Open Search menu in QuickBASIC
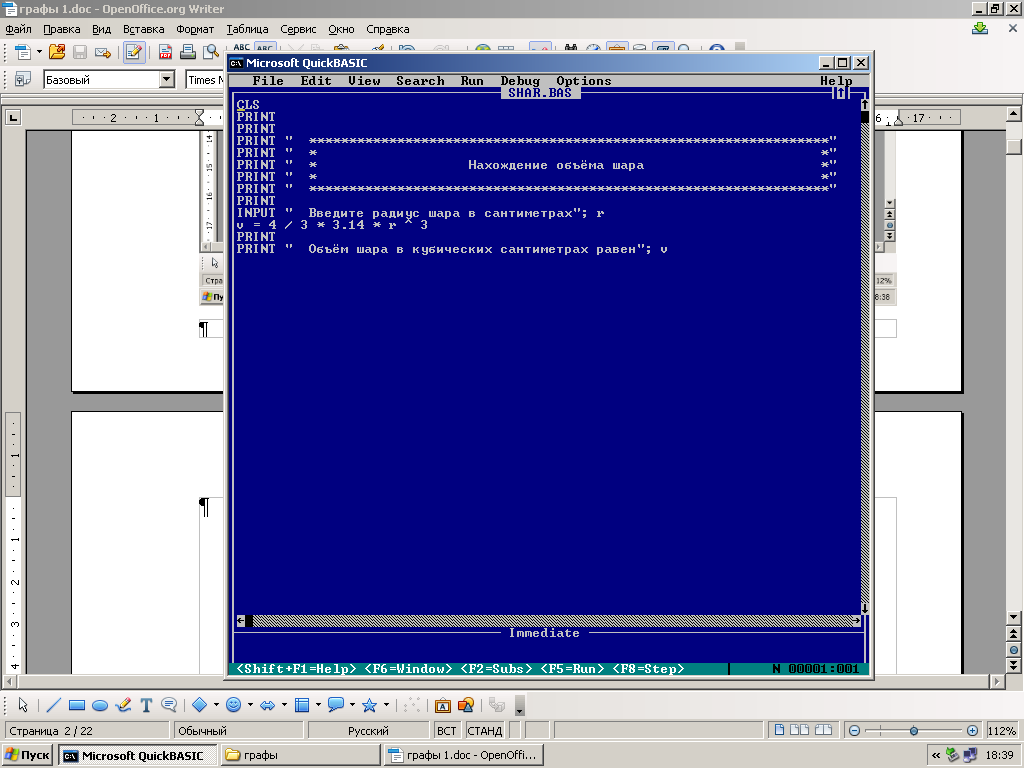This screenshot has width=1024, height=768. 420,81
